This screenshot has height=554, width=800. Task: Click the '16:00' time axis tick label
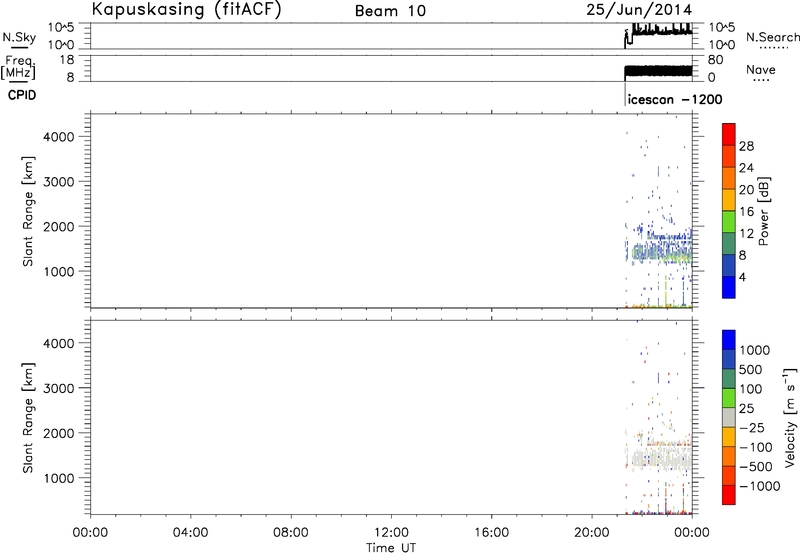(x=491, y=533)
